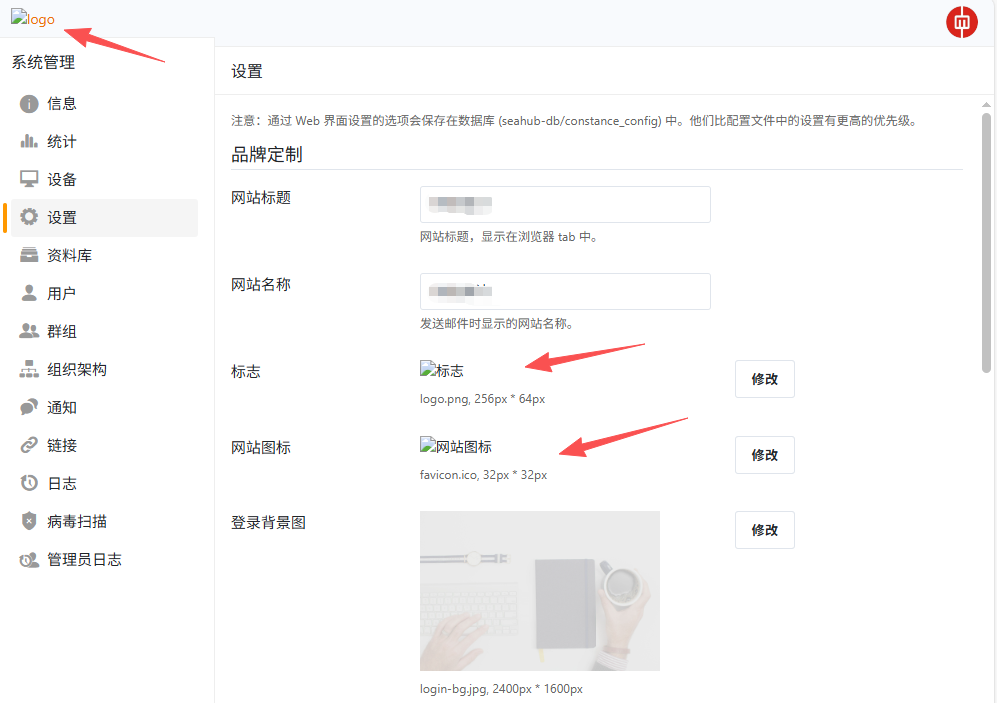Open the chain link icon for 链接
This screenshot has height=703, width=997.
(29, 446)
